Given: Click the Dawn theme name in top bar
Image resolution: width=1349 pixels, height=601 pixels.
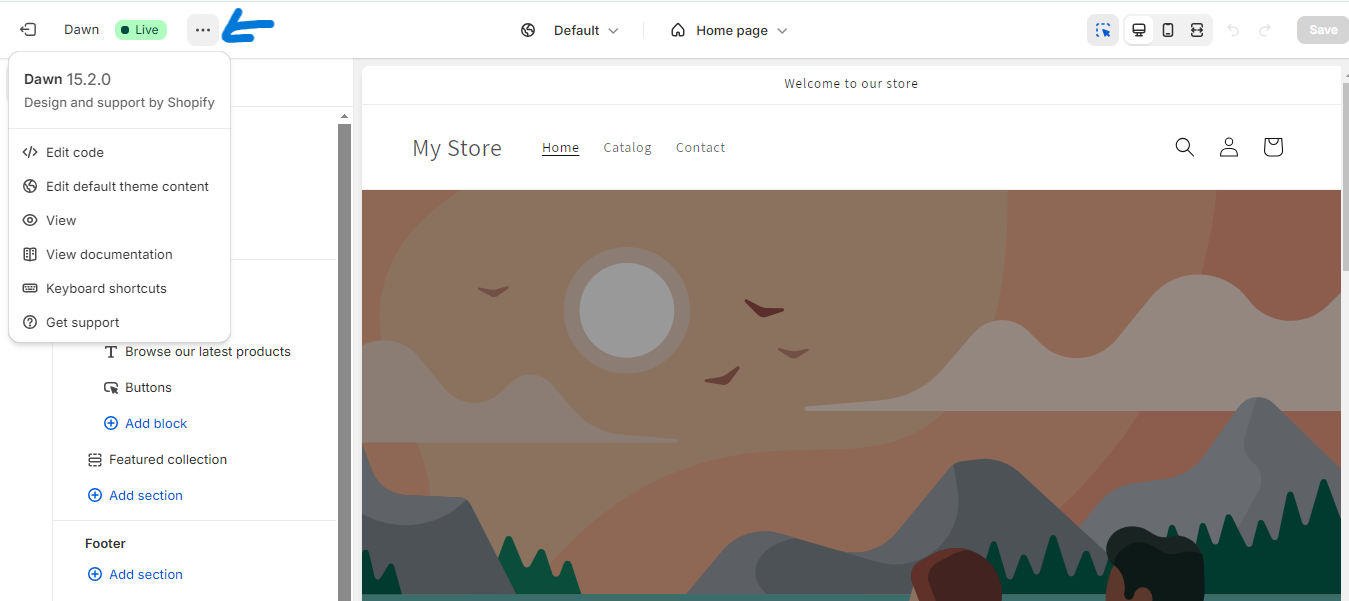Looking at the screenshot, I should tap(82, 30).
